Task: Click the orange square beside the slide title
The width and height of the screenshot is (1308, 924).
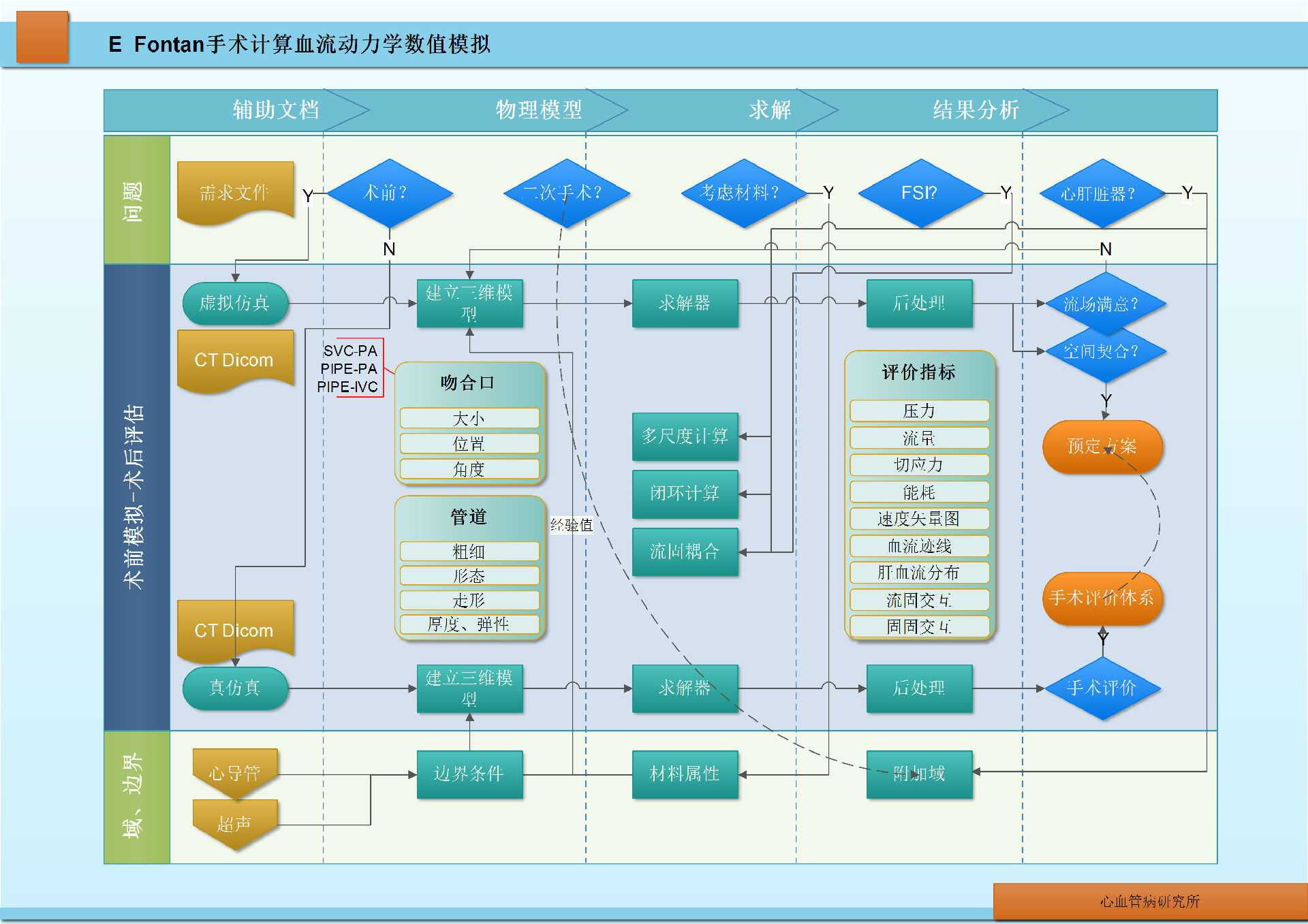Action: point(42,37)
